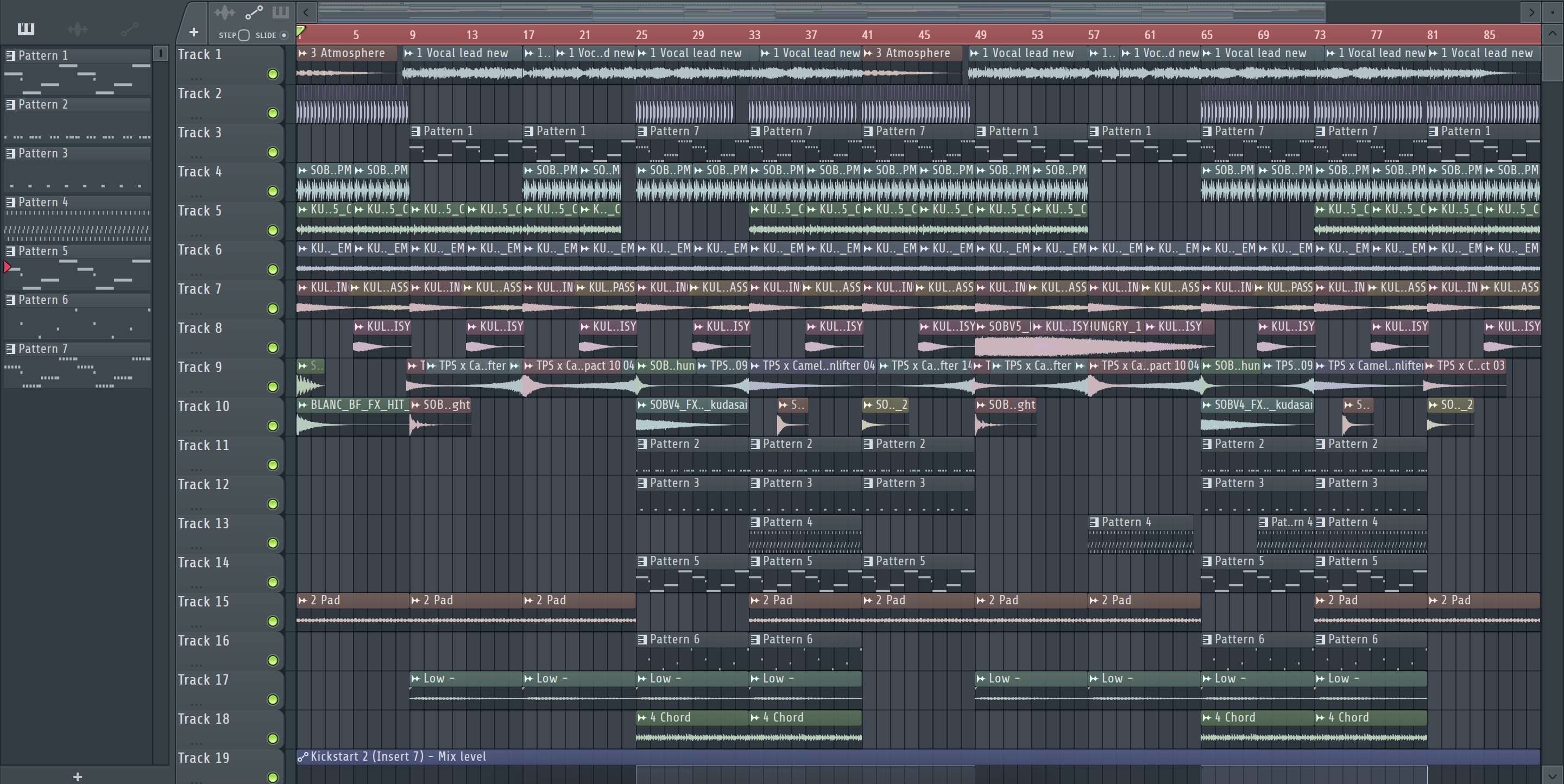Viewport: 1564px width, 784px height.
Task: Enable the STEP edit checkbox
Action: pyautogui.click(x=243, y=35)
